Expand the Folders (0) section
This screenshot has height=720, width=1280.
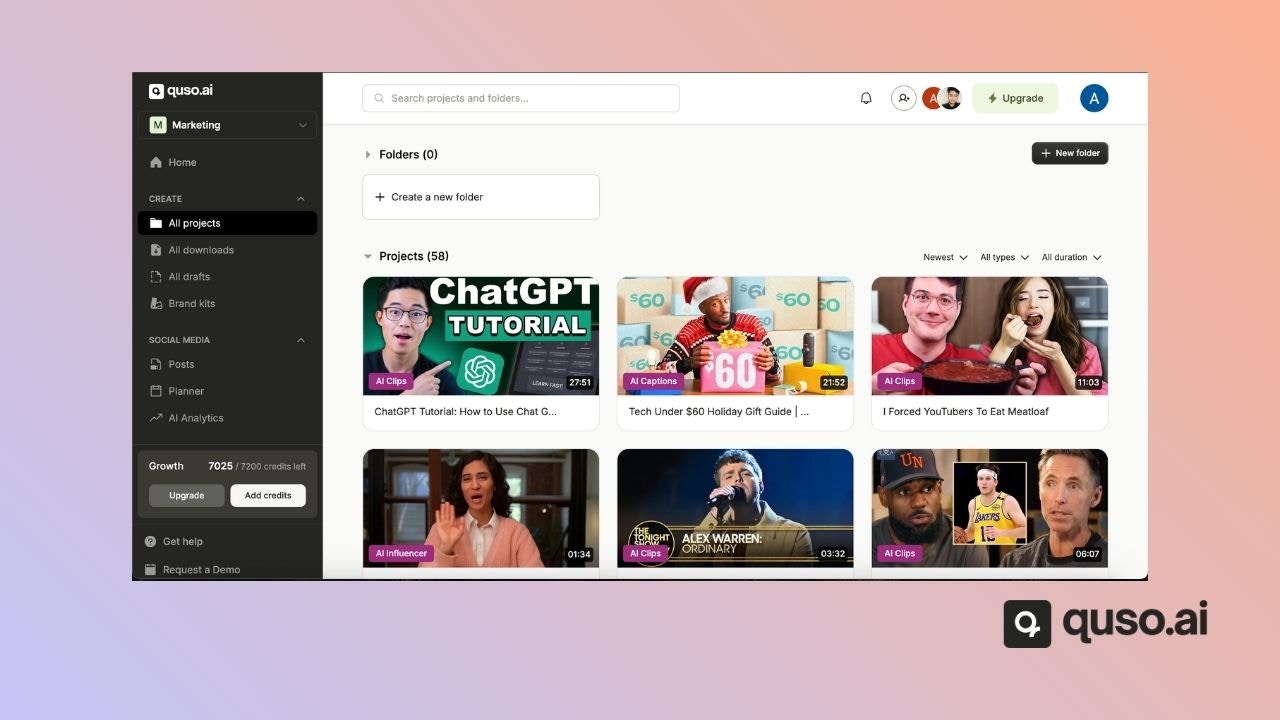tap(368, 155)
